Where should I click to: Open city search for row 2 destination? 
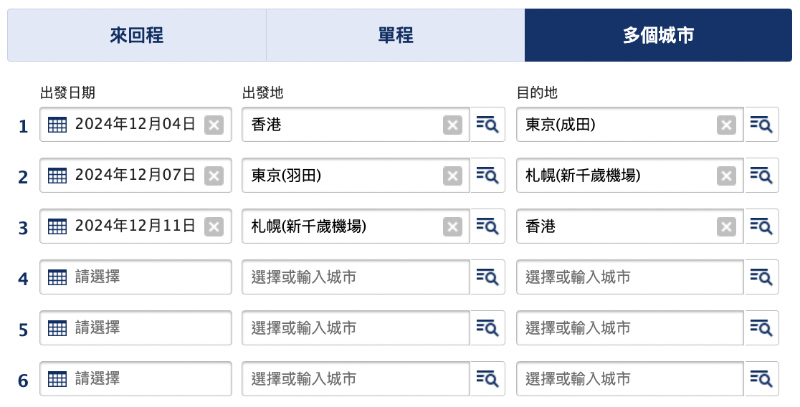coord(761,175)
